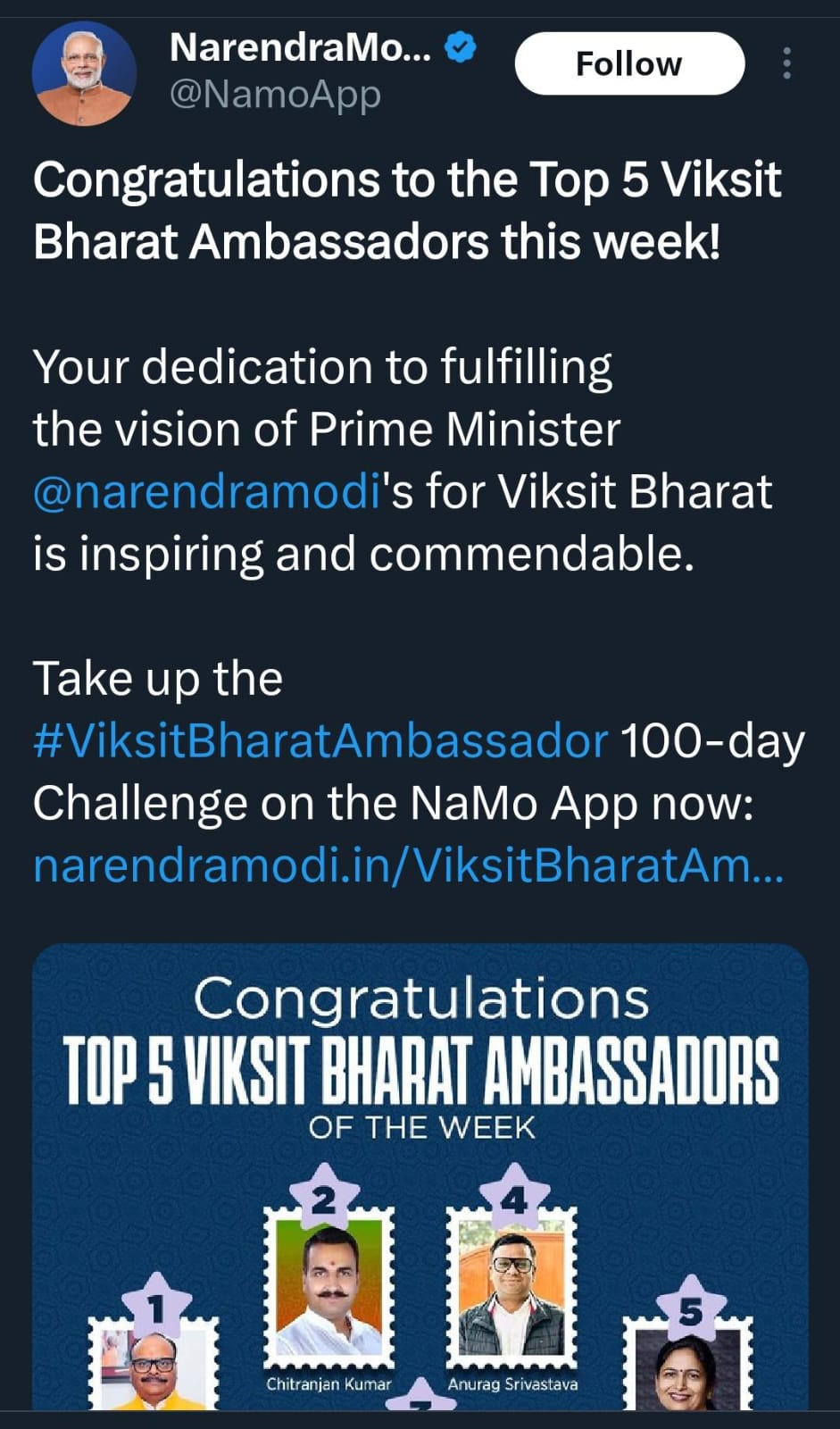Click the number 2 star badge

(x=324, y=1197)
